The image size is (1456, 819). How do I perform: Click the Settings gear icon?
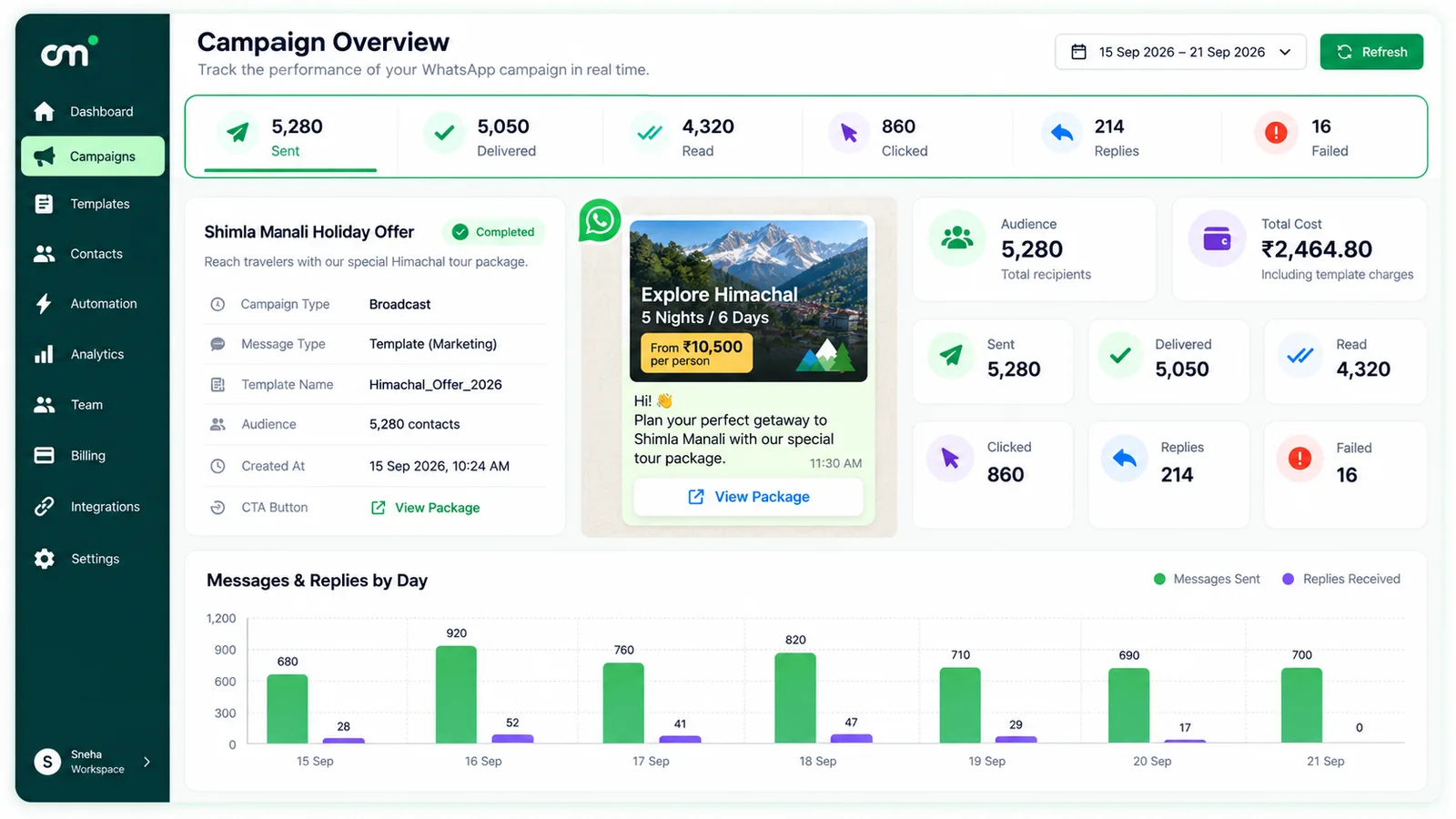(44, 559)
